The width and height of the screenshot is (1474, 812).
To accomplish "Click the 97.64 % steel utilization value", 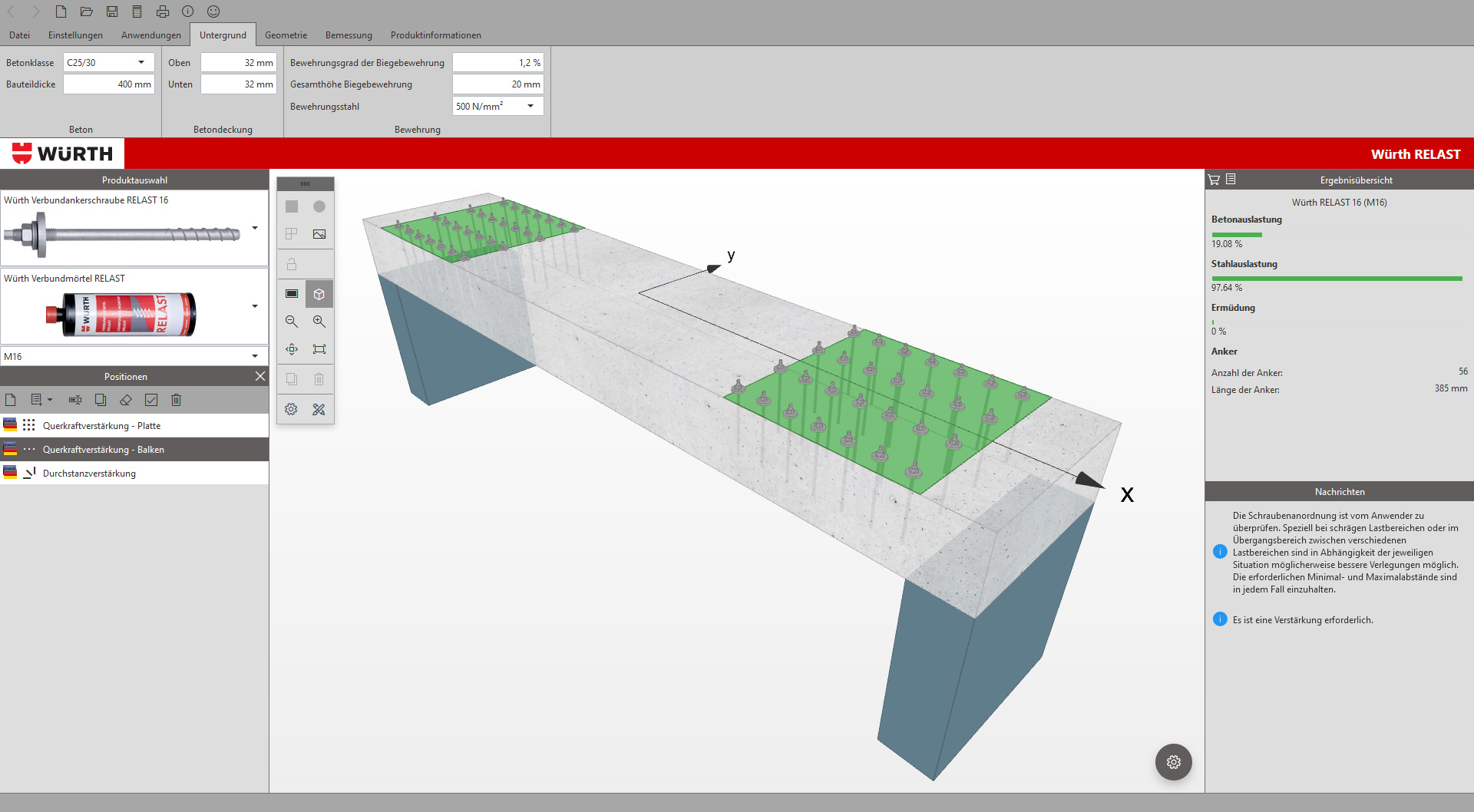I will [1227, 288].
